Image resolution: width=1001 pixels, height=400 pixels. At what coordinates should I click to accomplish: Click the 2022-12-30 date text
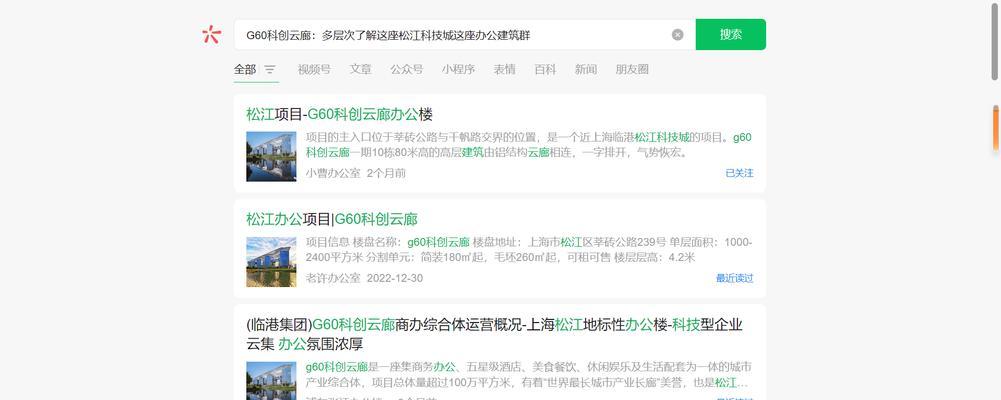[395, 278]
